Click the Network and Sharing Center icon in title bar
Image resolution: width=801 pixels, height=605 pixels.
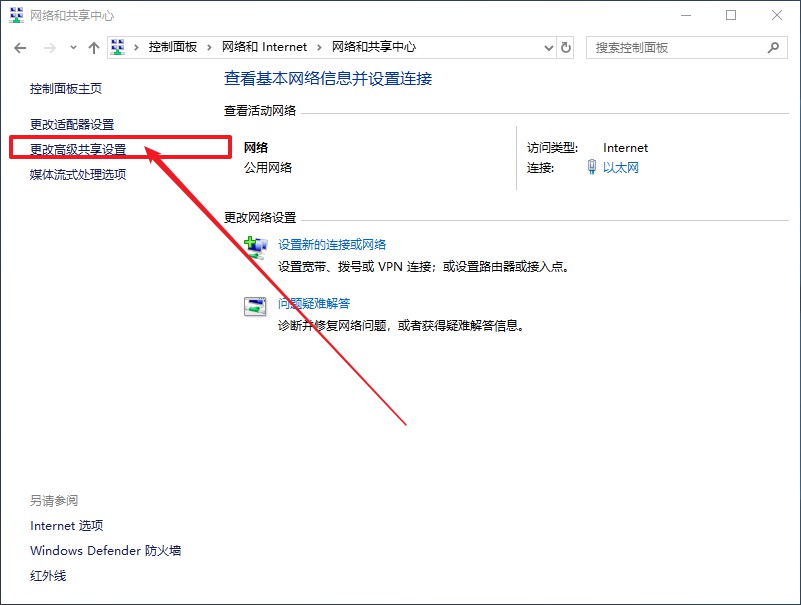(15, 15)
